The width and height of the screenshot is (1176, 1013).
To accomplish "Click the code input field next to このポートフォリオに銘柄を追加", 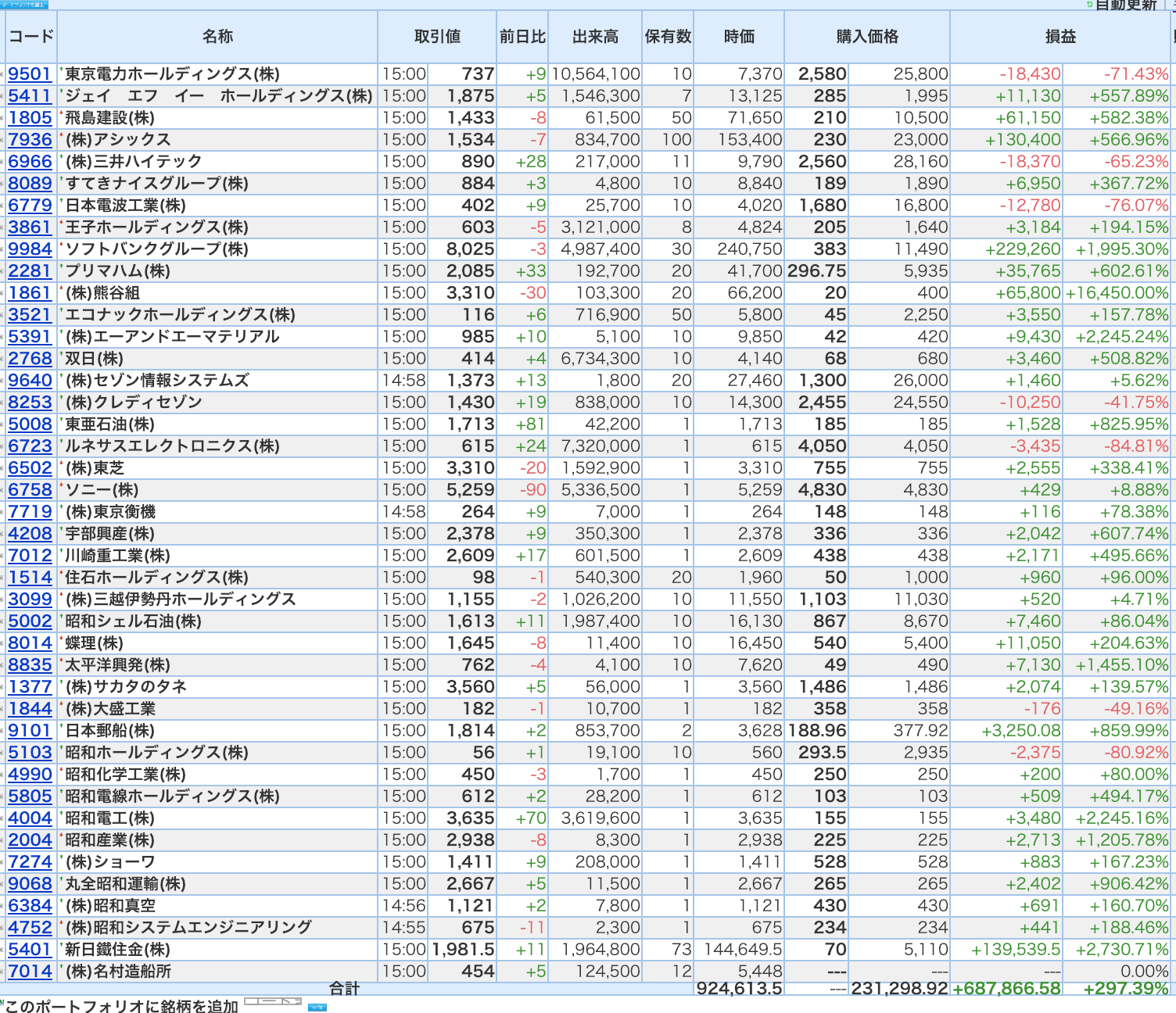I will click(273, 1001).
